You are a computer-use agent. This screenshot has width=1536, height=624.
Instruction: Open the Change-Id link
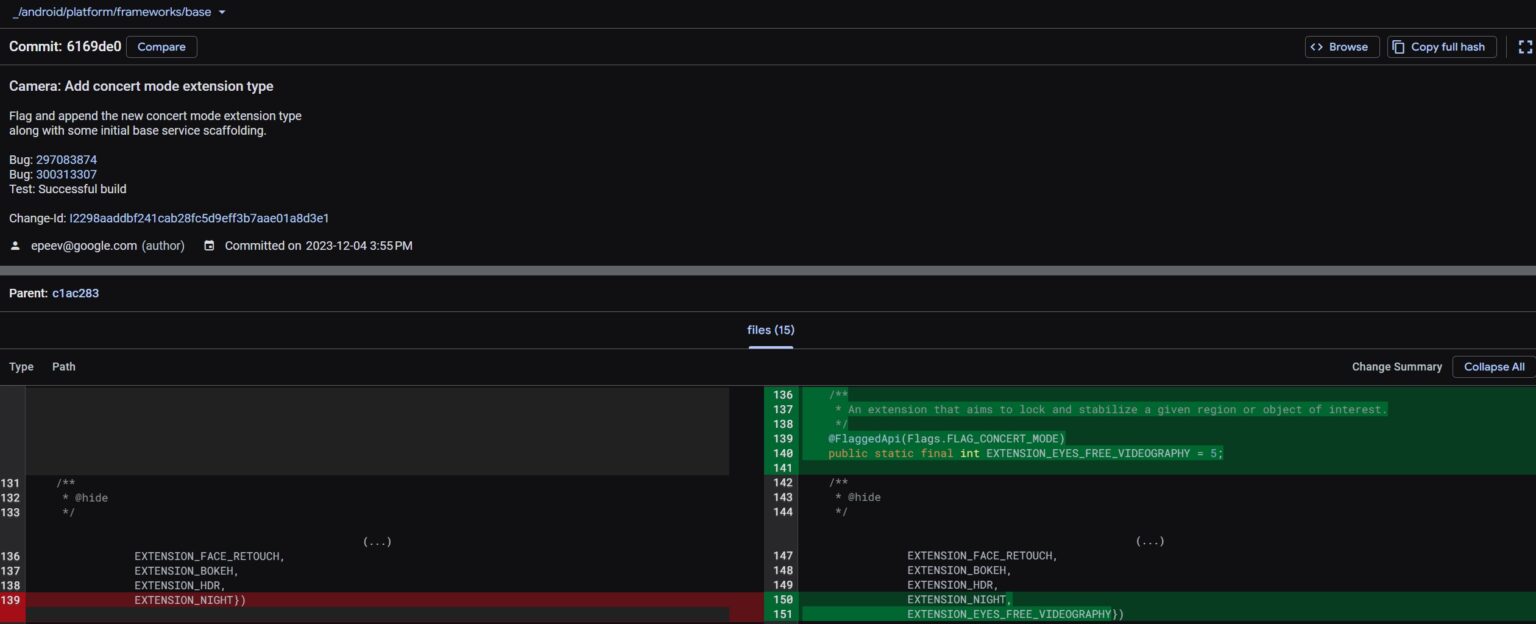pyautogui.click(x=199, y=218)
